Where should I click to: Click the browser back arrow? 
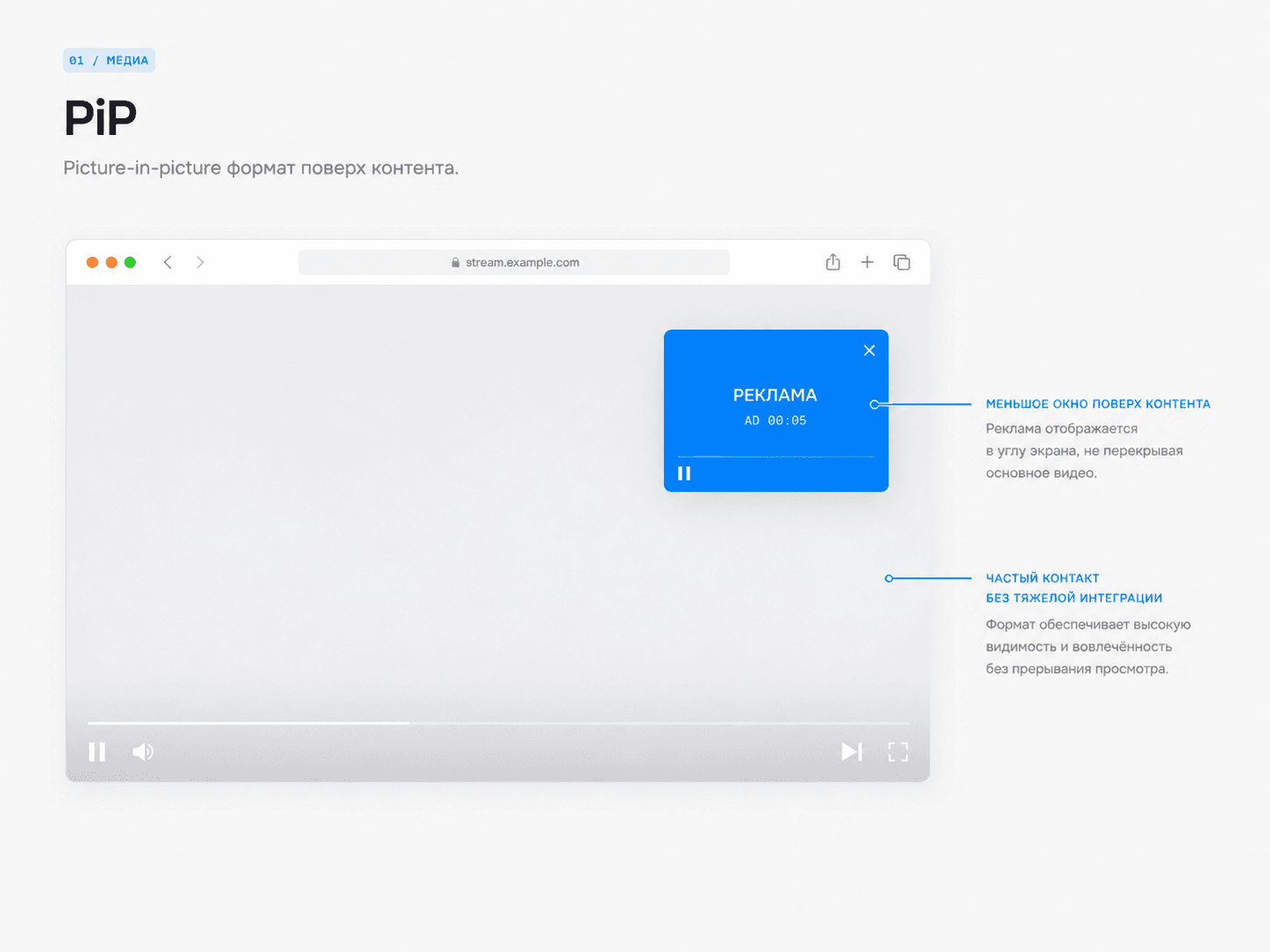[168, 262]
